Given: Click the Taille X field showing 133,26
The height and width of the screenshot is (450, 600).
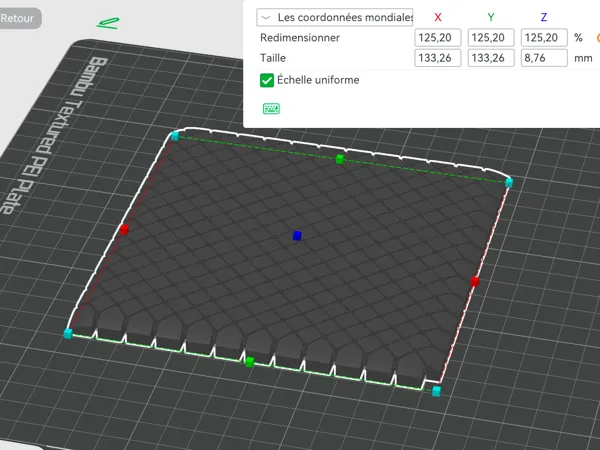Looking at the screenshot, I should [437, 58].
